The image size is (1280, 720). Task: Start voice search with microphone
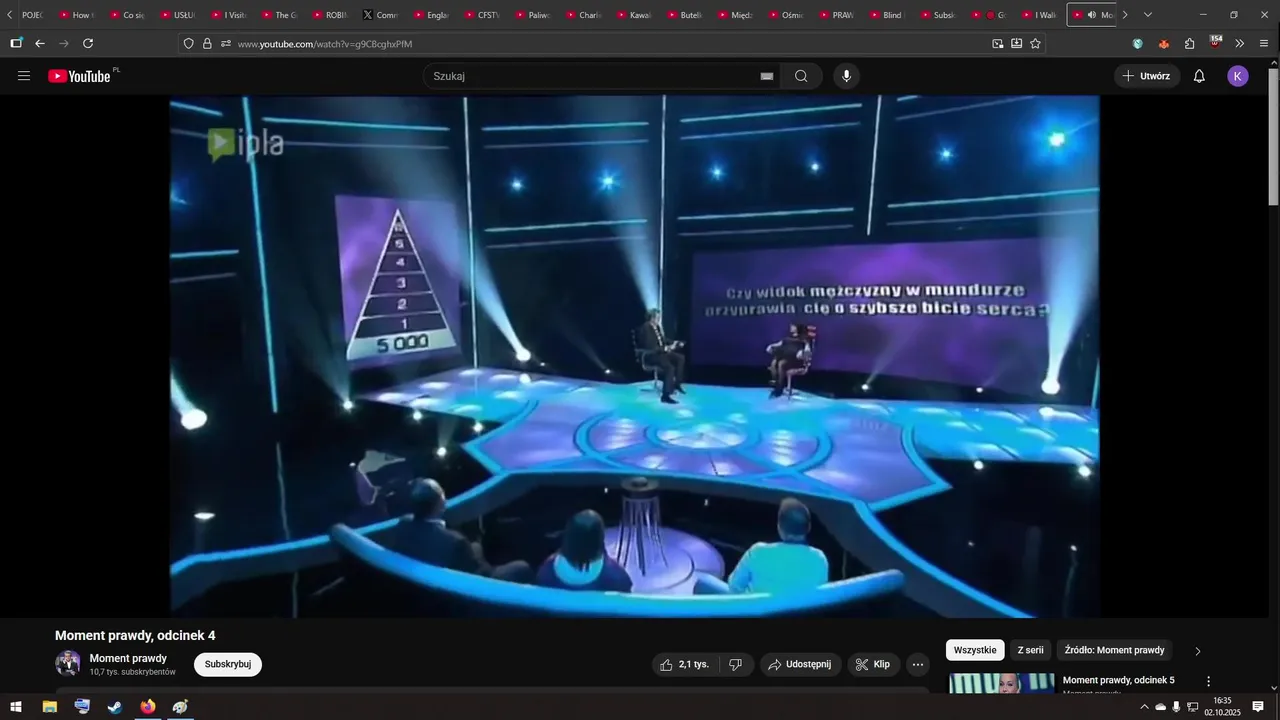click(847, 76)
